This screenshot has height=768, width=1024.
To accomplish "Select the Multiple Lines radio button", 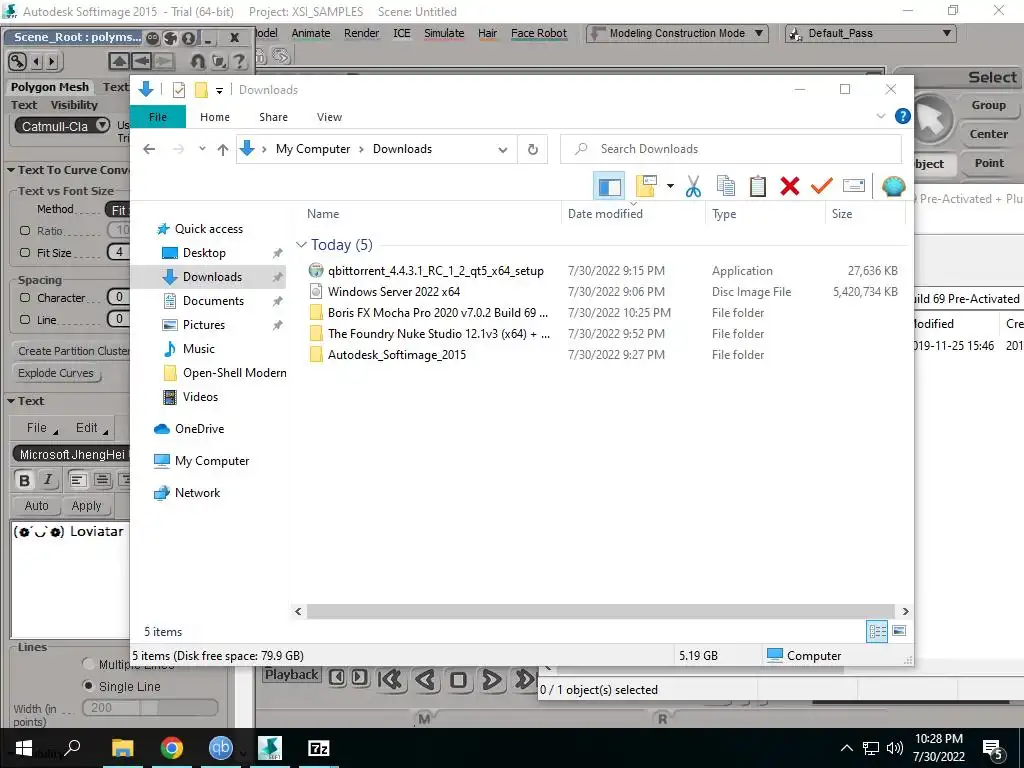I will click(88, 664).
